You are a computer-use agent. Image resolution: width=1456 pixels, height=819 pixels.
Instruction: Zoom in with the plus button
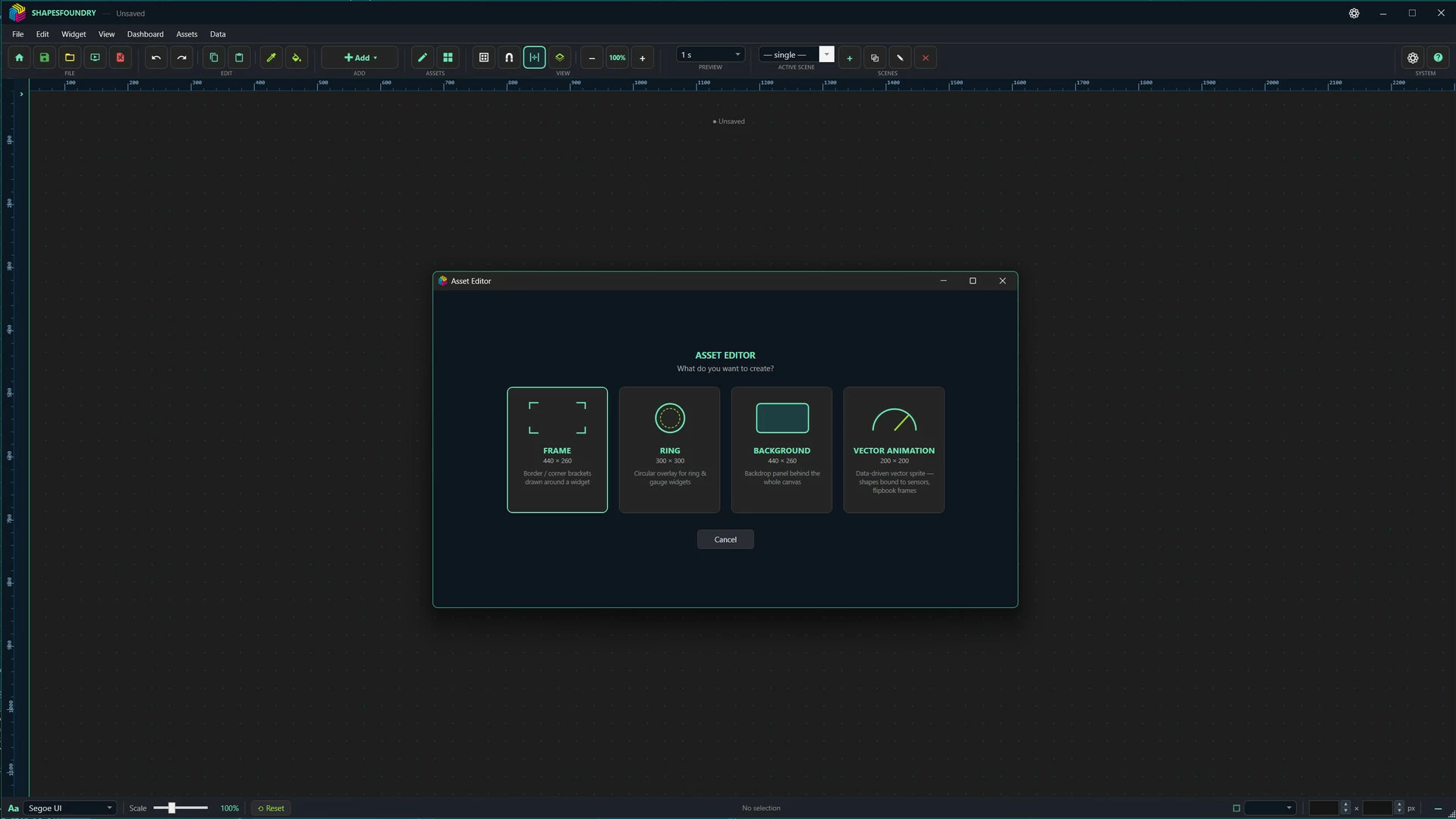click(643, 58)
